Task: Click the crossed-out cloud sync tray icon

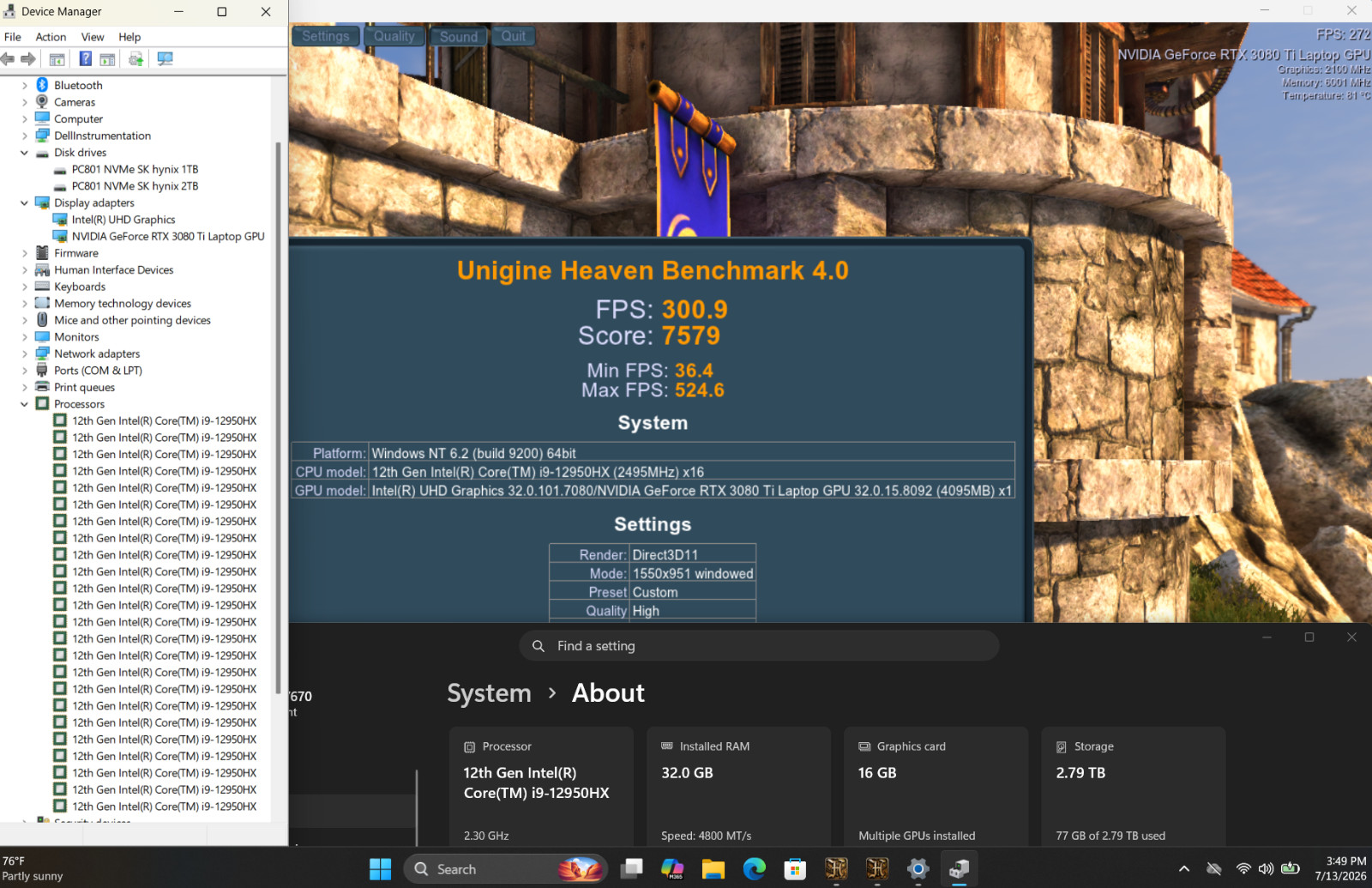Action: (1213, 869)
